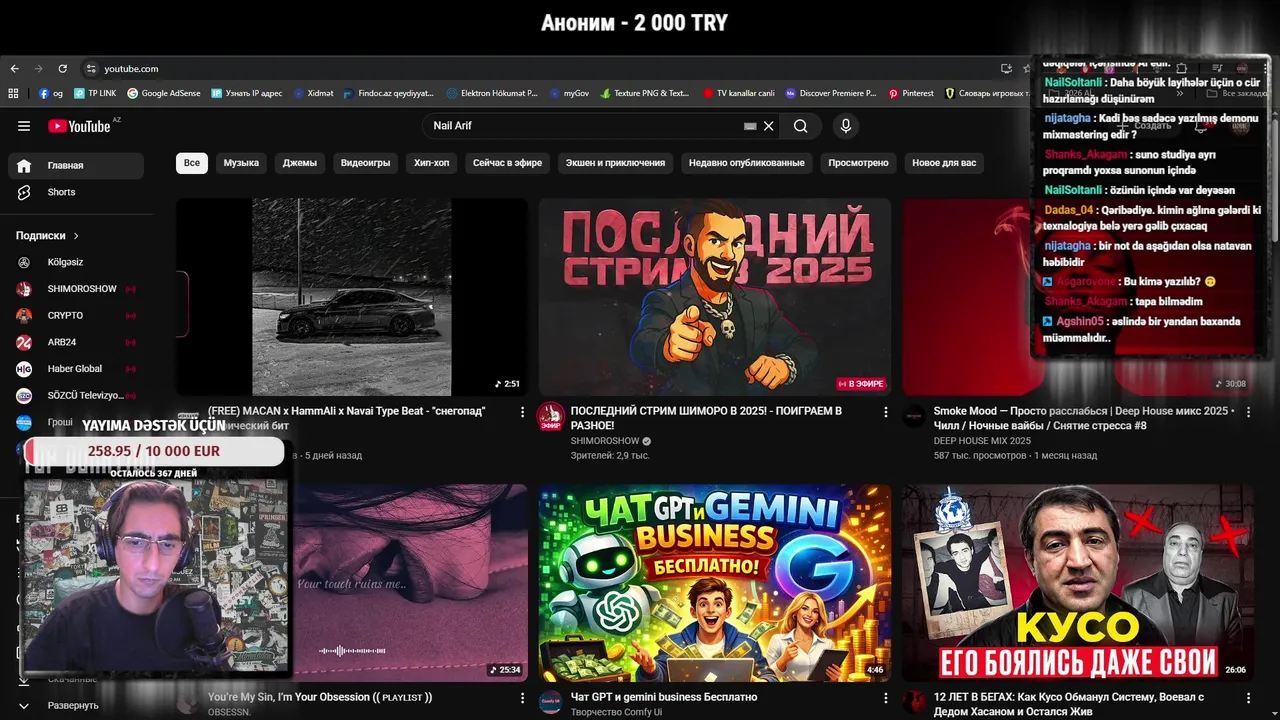Open the CRYPTO subscription channel

tap(76, 315)
